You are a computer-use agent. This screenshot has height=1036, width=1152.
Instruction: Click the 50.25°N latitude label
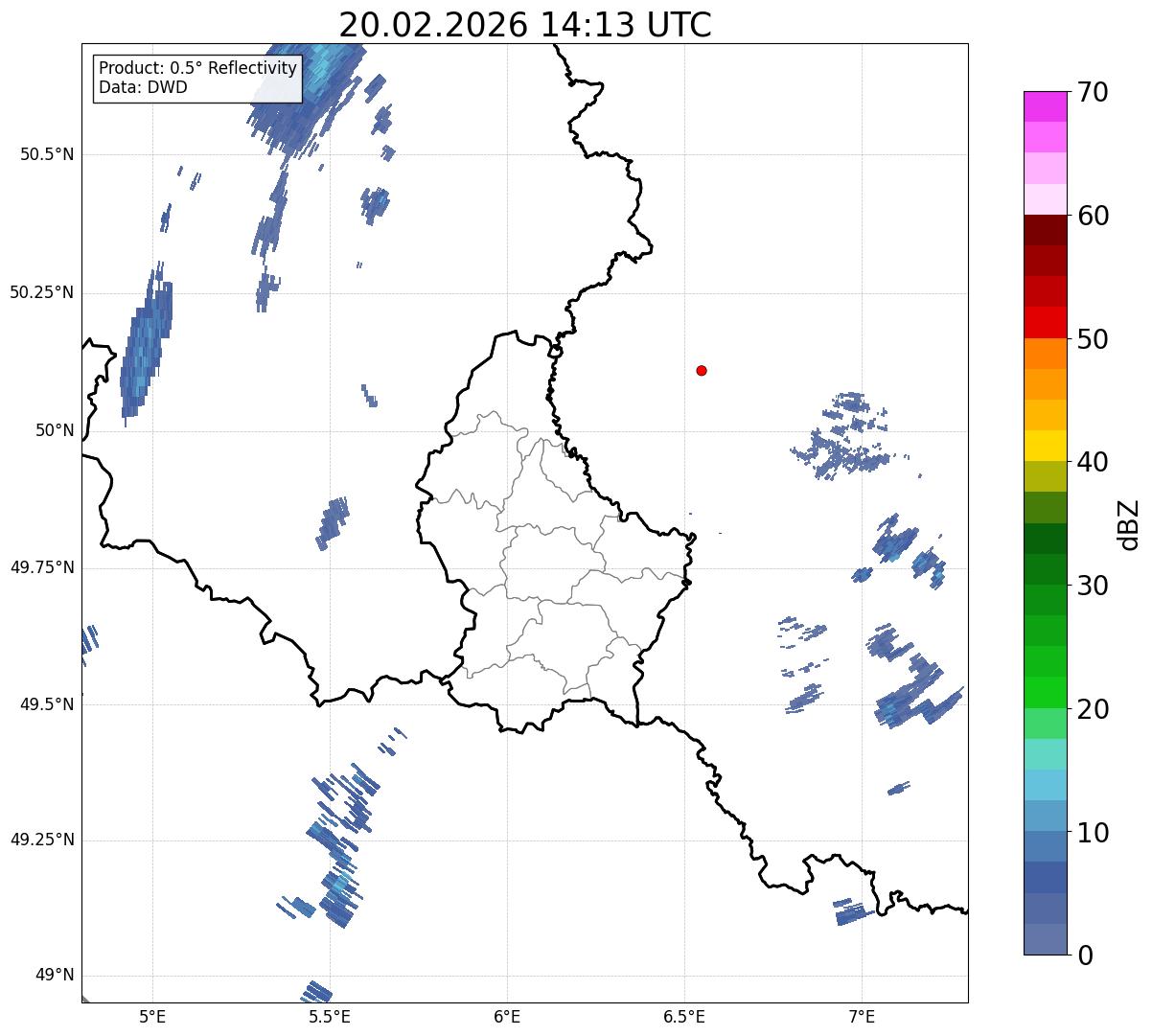point(42,292)
